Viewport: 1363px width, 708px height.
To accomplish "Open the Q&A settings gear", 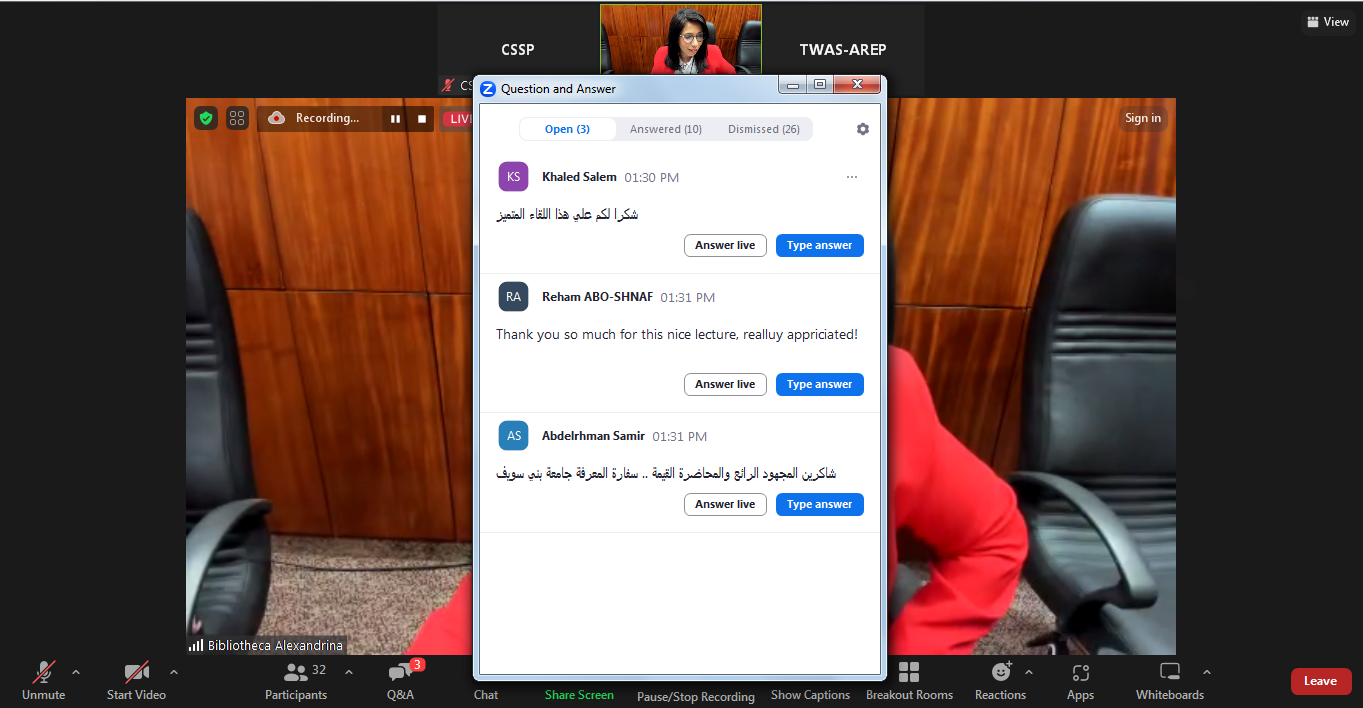I will pos(863,129).
